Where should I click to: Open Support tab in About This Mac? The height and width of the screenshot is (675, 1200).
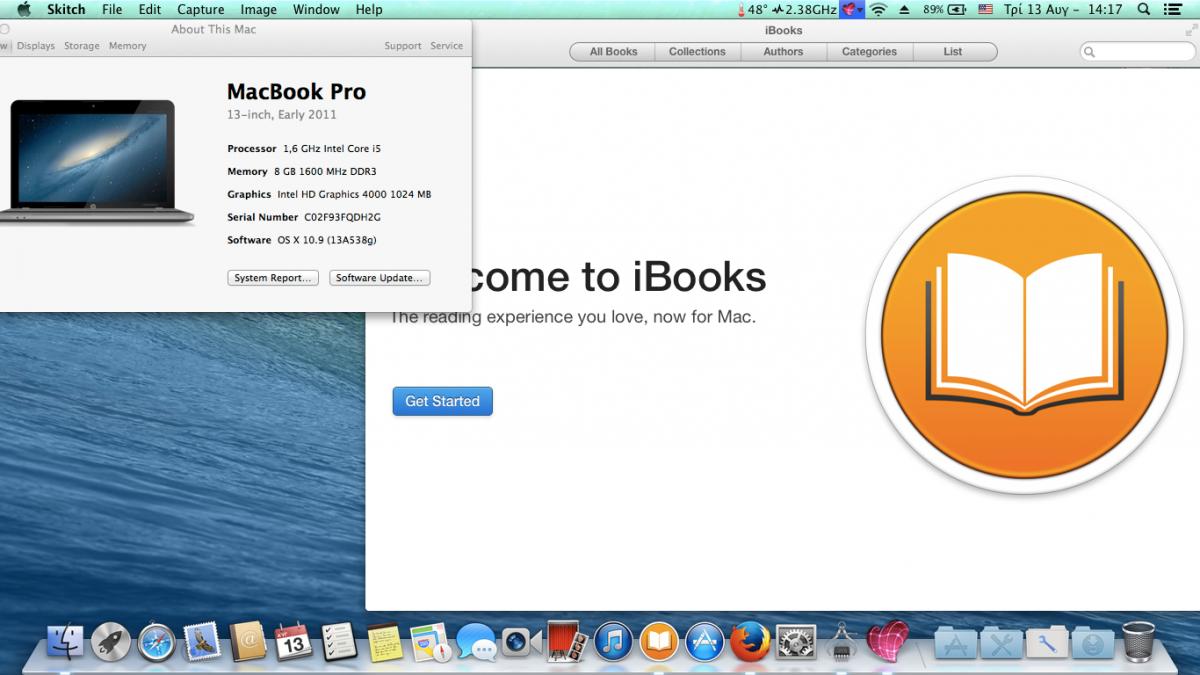pyautogui.click(x=403, y=46)
